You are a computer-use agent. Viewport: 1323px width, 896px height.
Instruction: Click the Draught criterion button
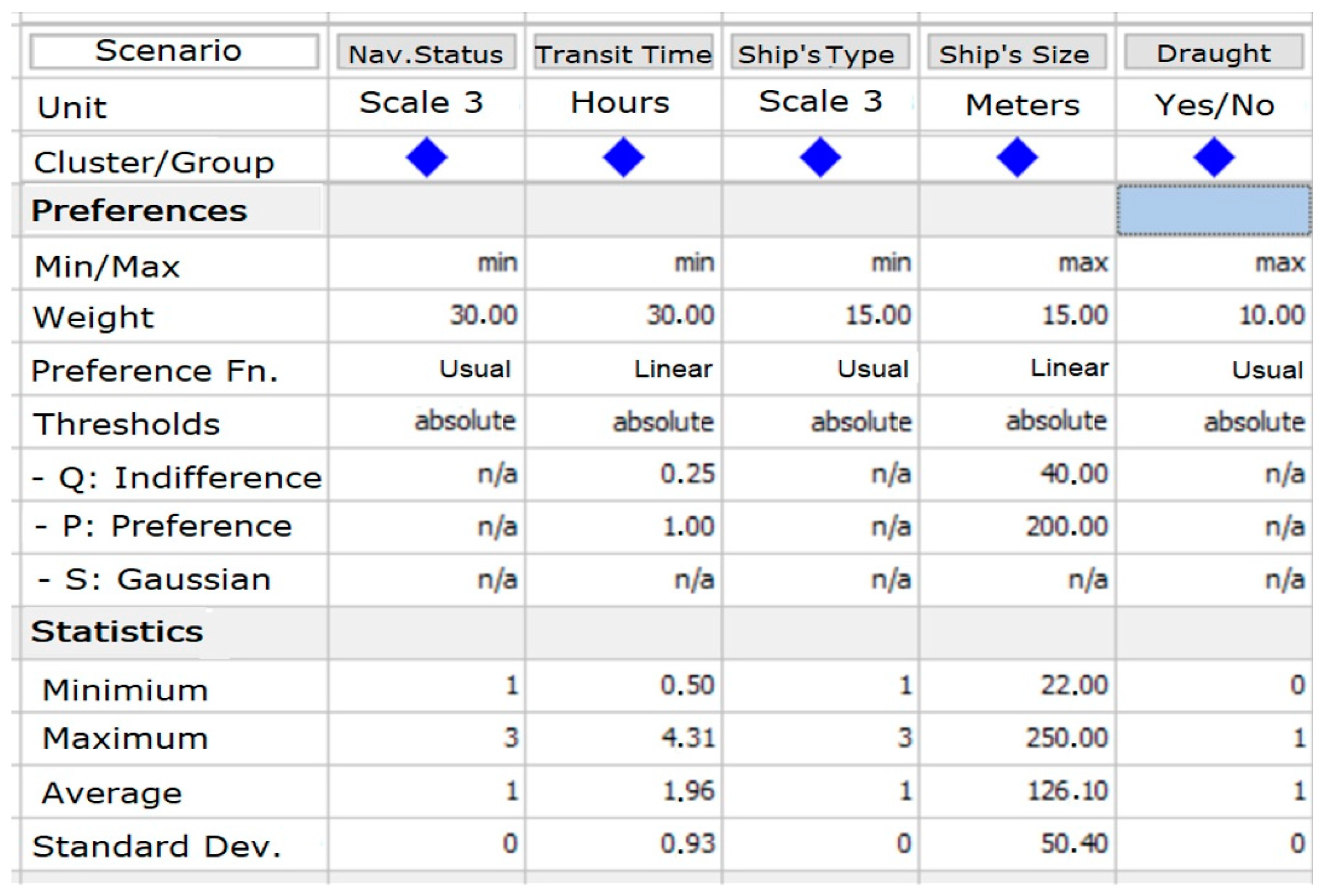tap(1214, 52)
